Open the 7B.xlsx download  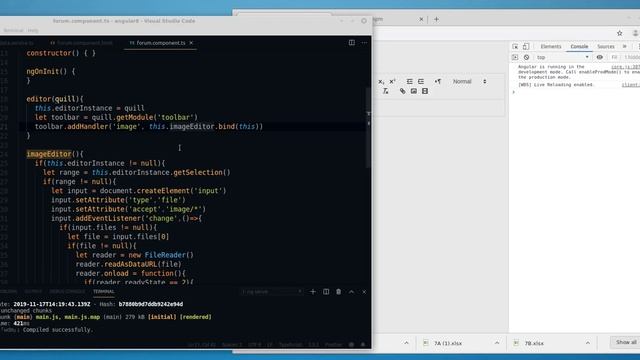point(534,343)
